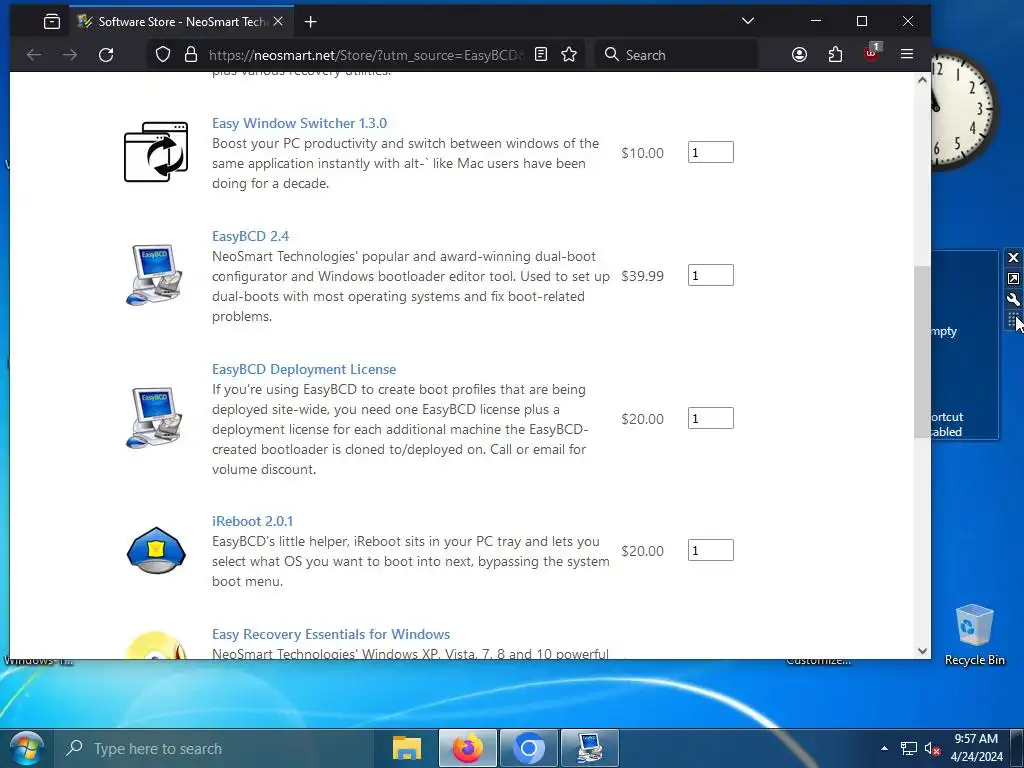Click the iReboot police cap icon
This screenshot has height=768, width=1024.
tap(156, 551)
